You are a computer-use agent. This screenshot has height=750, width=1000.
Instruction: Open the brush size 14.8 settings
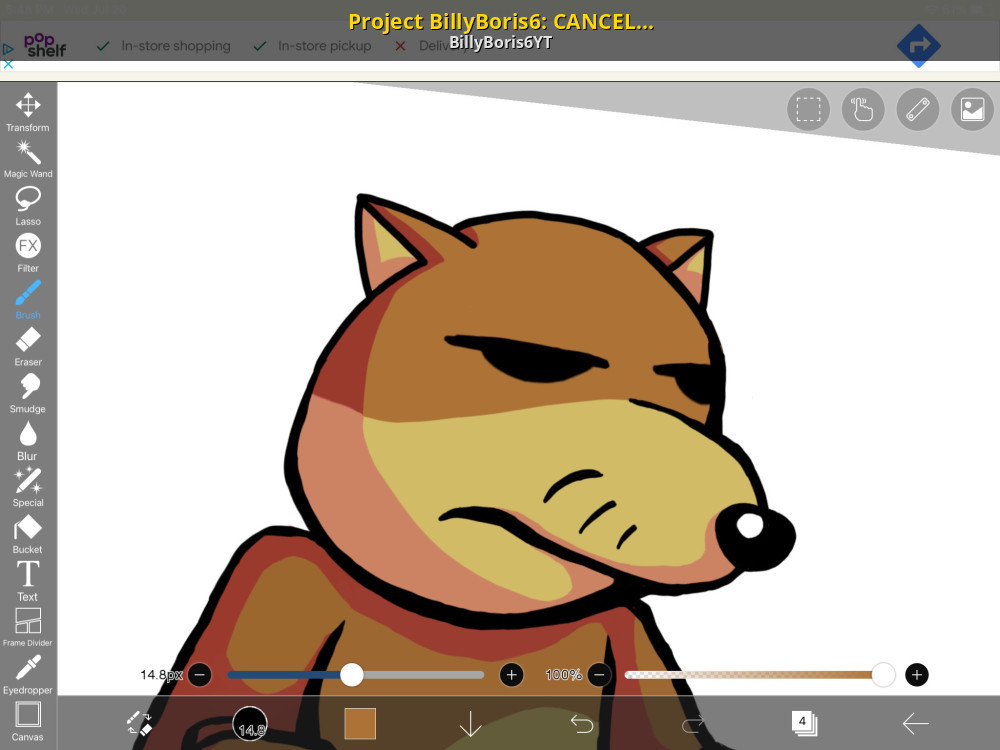(250, 723)
